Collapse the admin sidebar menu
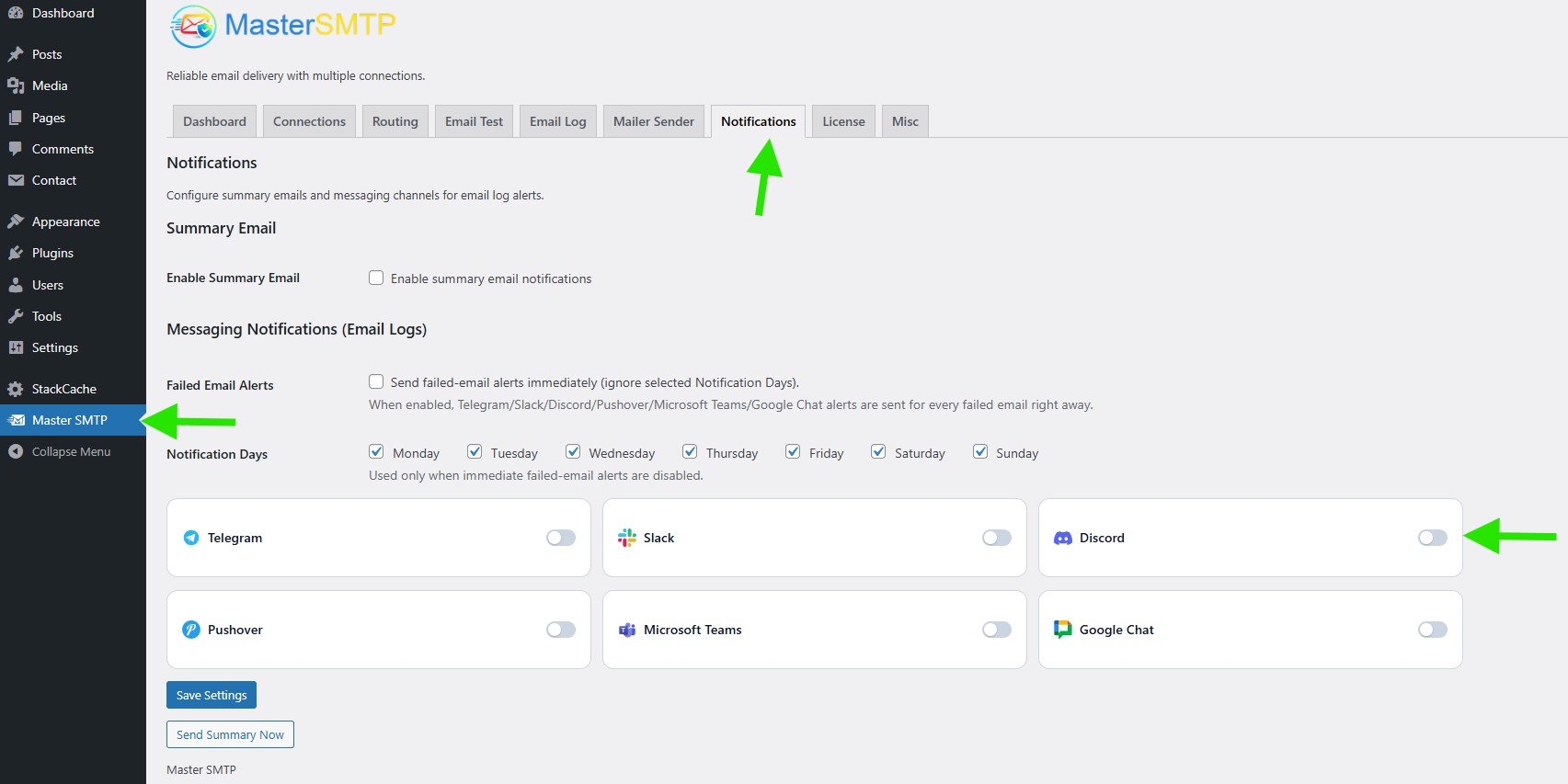Viewport: 1568px width, 784px height. coord(71,451)
